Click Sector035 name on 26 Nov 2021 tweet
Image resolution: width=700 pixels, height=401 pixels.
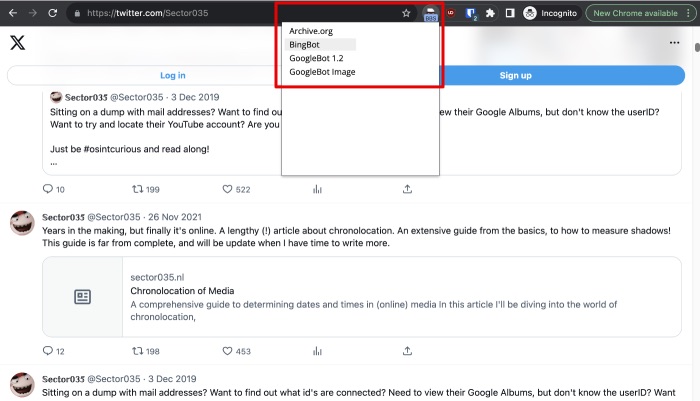pos(63,217)
